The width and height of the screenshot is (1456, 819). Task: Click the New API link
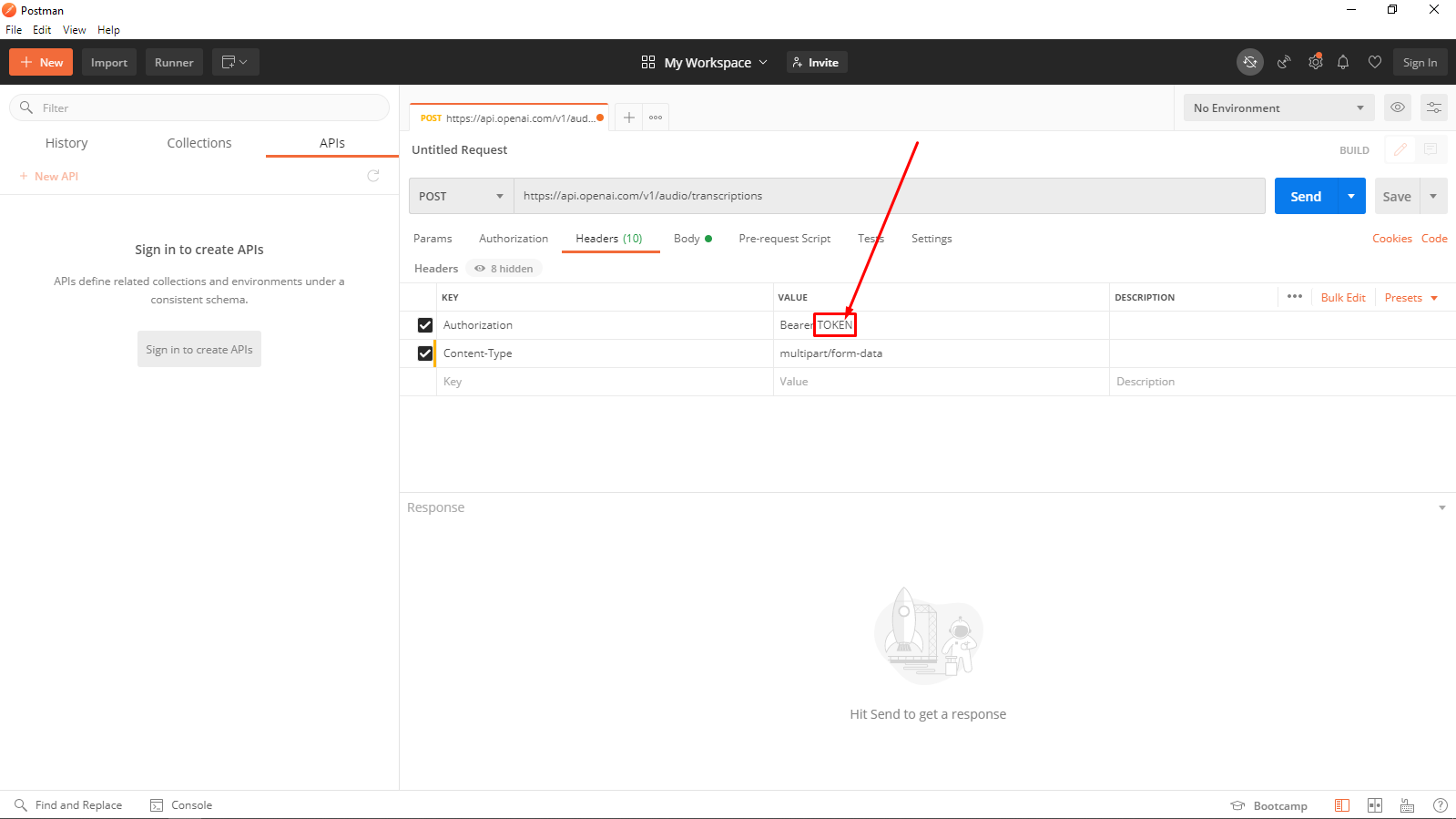click(x=49, y=176)
